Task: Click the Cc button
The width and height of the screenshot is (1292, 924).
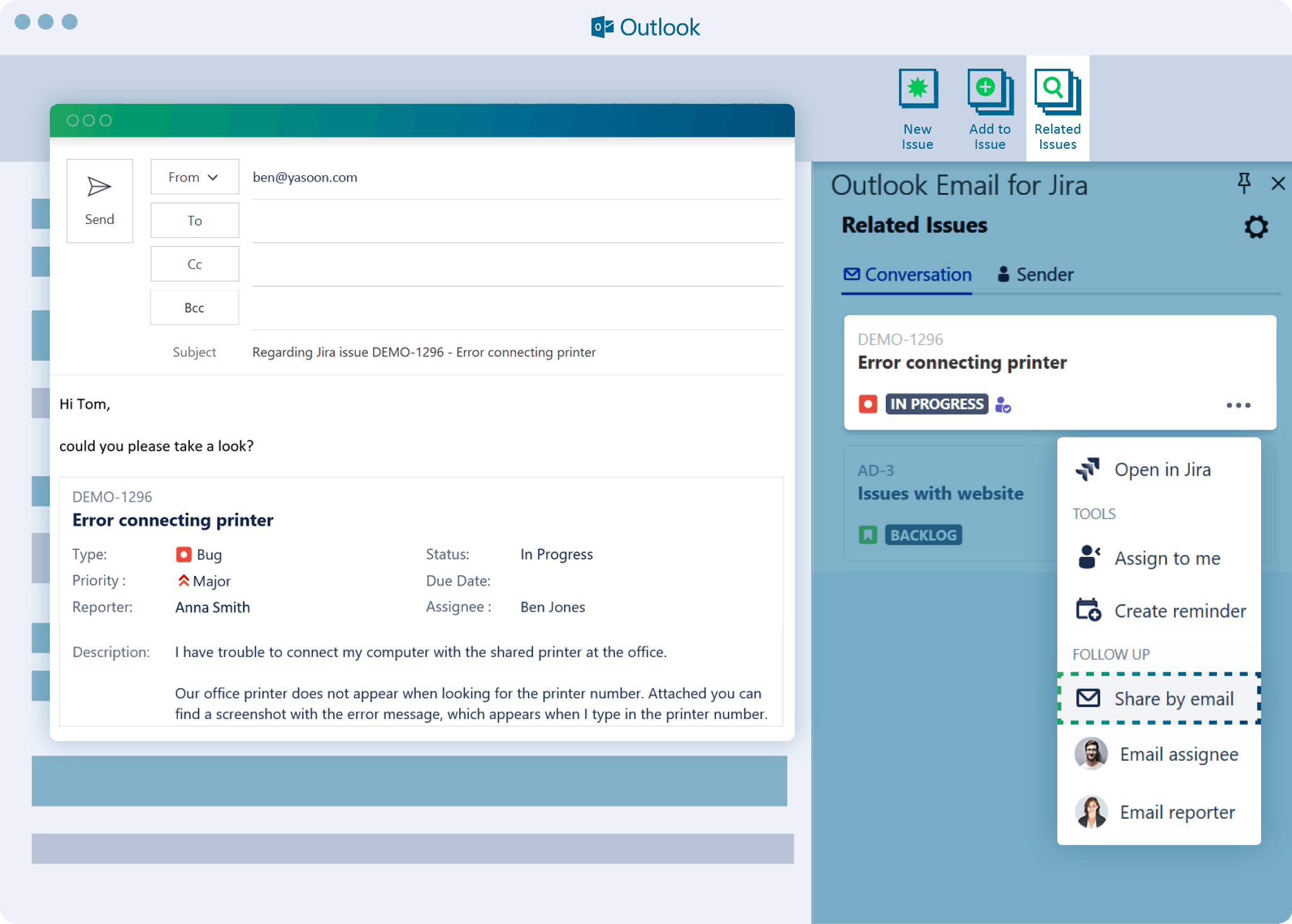Action: coord(194,264)
